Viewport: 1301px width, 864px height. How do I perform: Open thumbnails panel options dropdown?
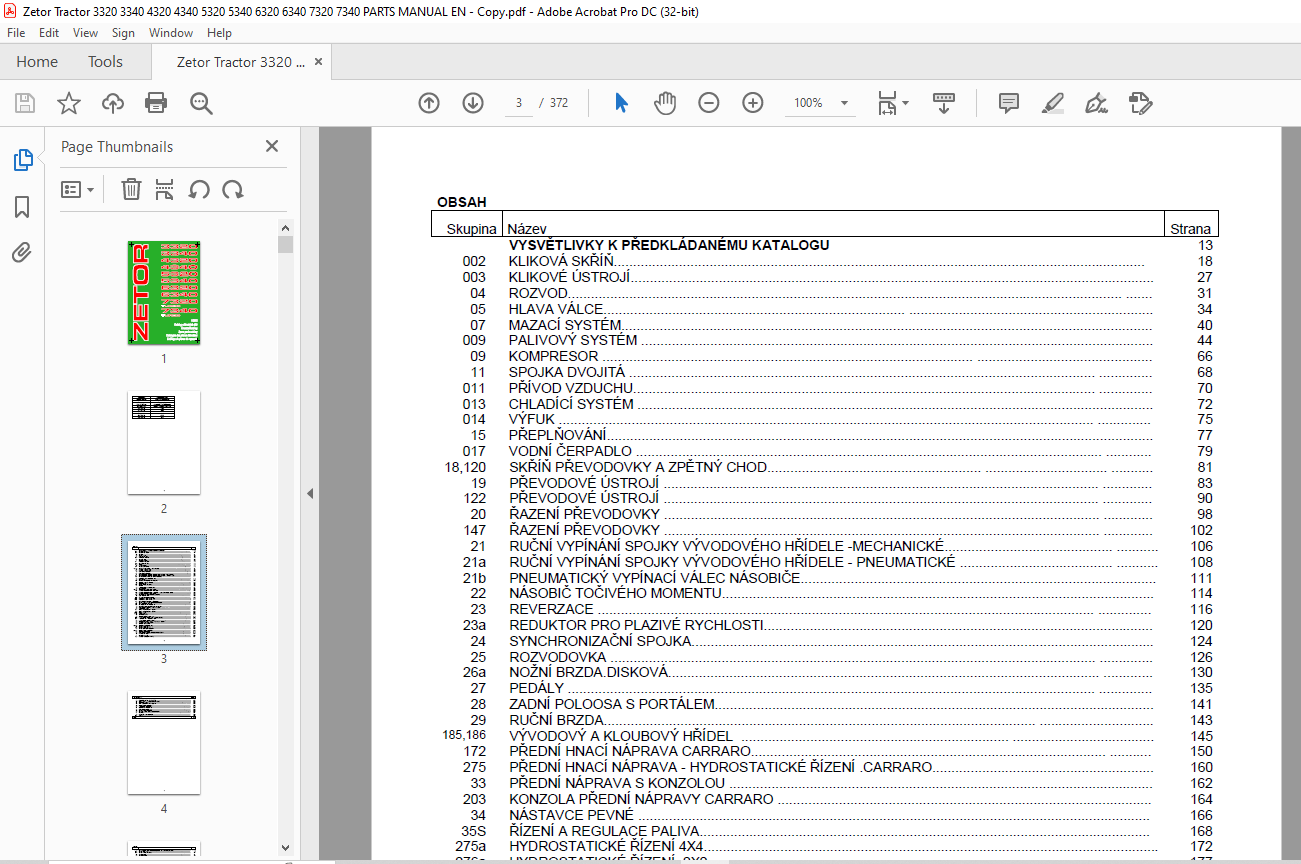click(77, 189)
